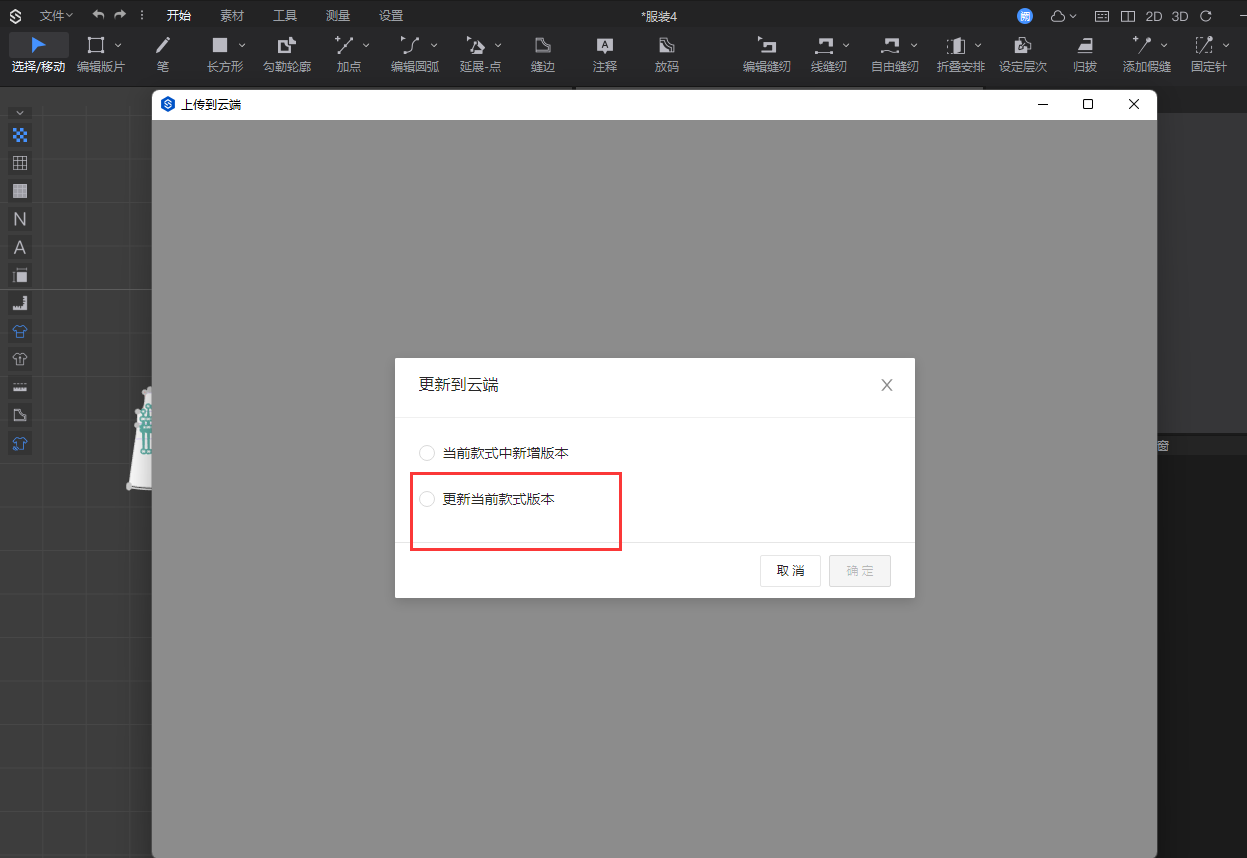
Task: Select 当前款式中新增版本 radio option
Action: (427, 453)
